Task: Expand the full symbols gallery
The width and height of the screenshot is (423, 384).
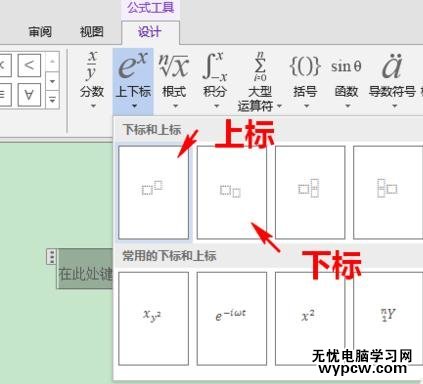Action: 52,100
